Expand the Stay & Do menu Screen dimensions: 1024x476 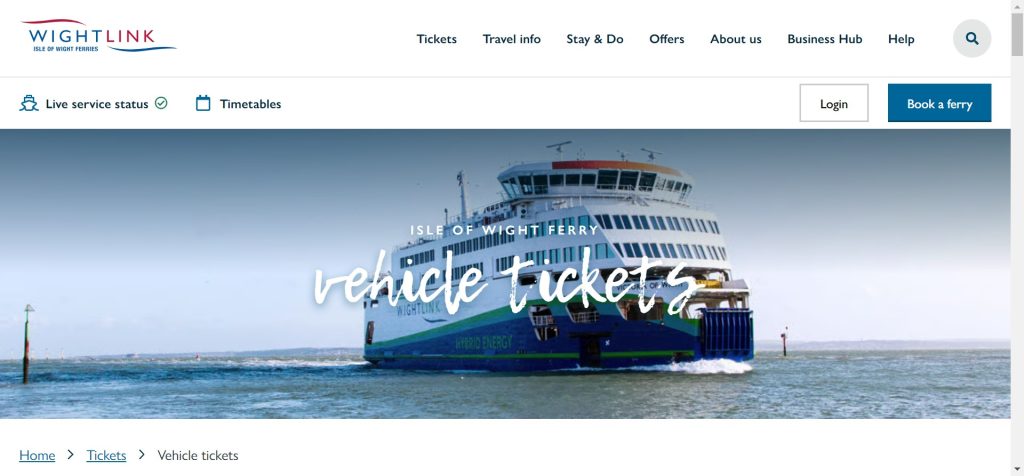click(594, 39)
